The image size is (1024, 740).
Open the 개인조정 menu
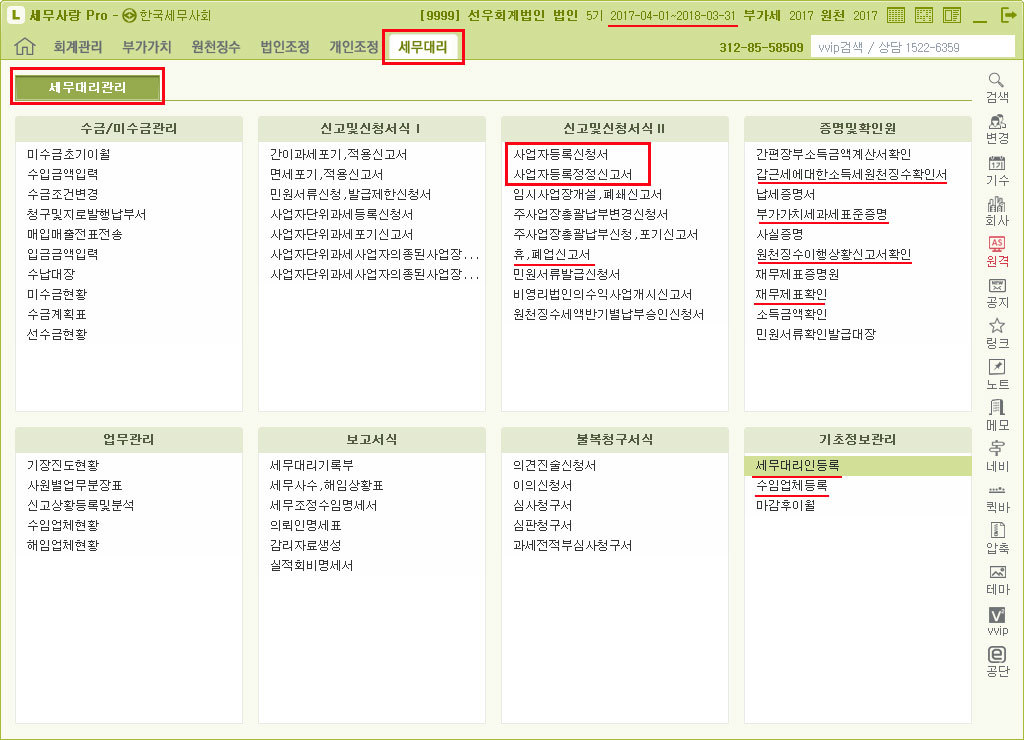coord(353,47)
